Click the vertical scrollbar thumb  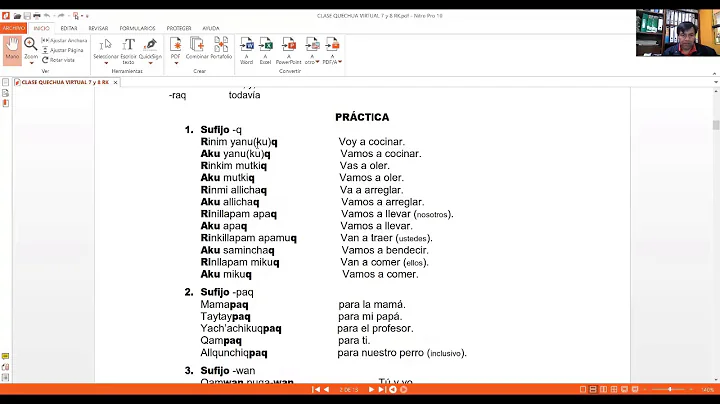(715, 125)
